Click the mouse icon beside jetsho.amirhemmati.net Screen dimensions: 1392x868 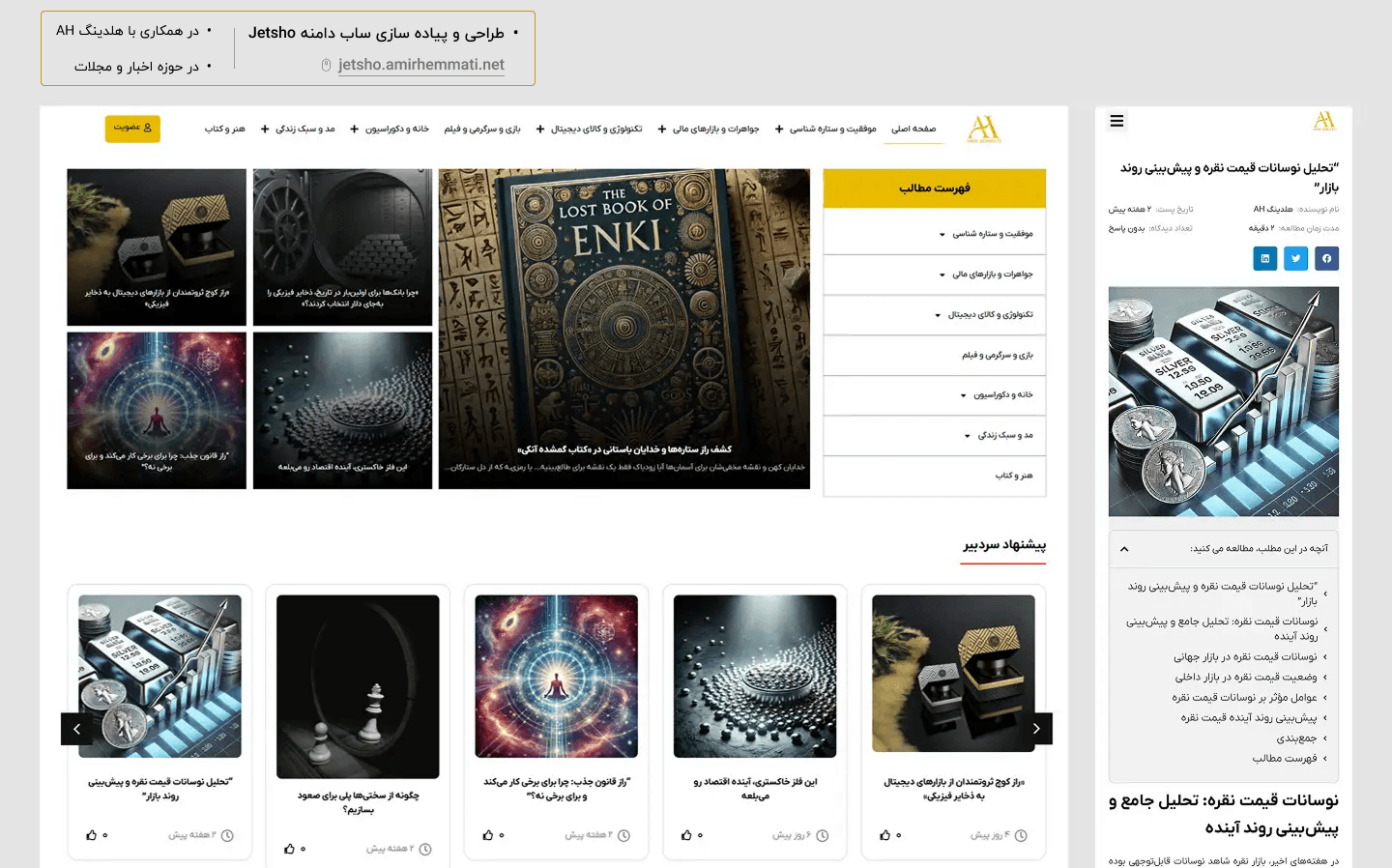click(x=326, y=65)
